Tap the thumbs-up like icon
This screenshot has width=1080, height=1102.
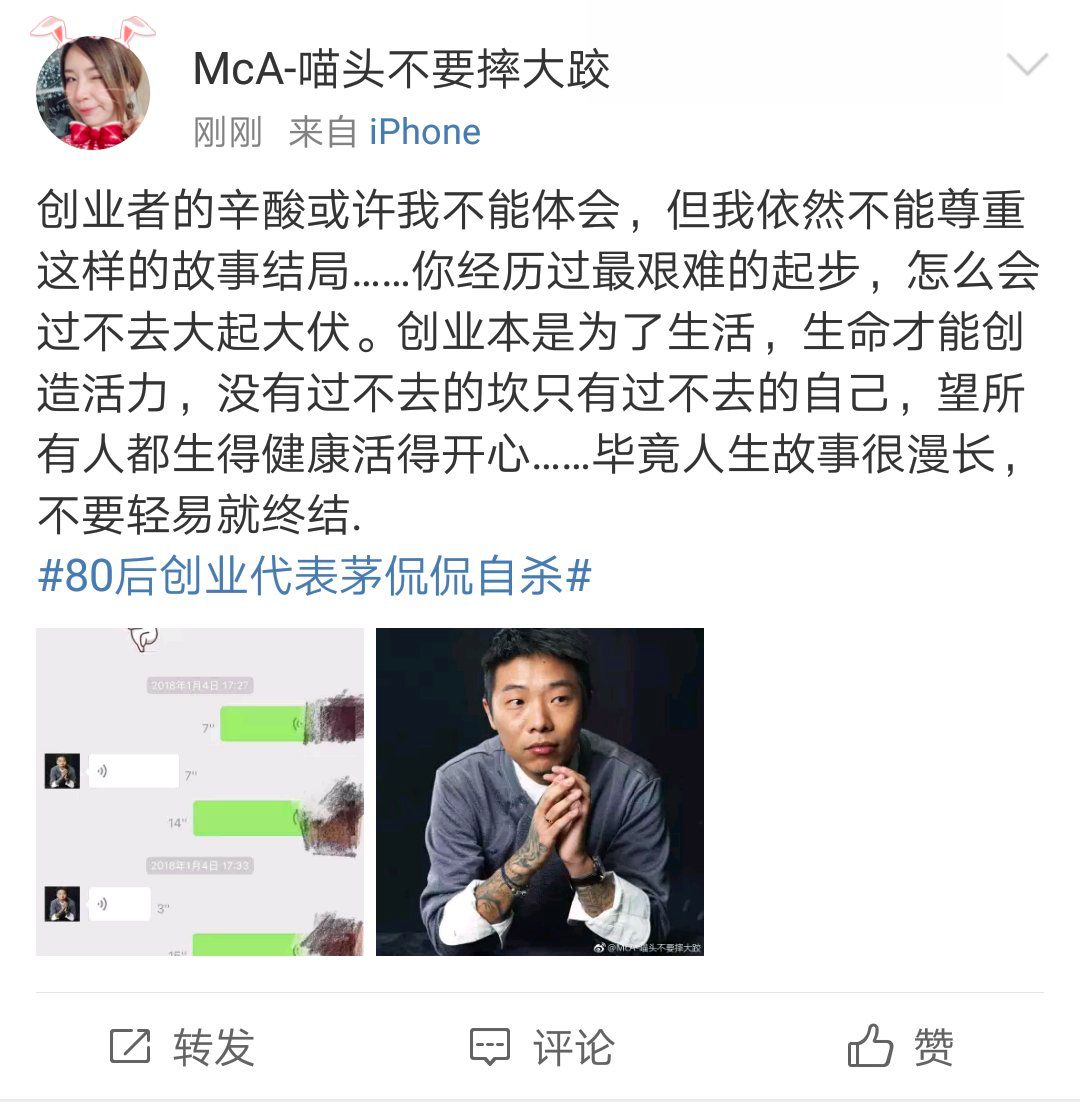point(870,1045)
